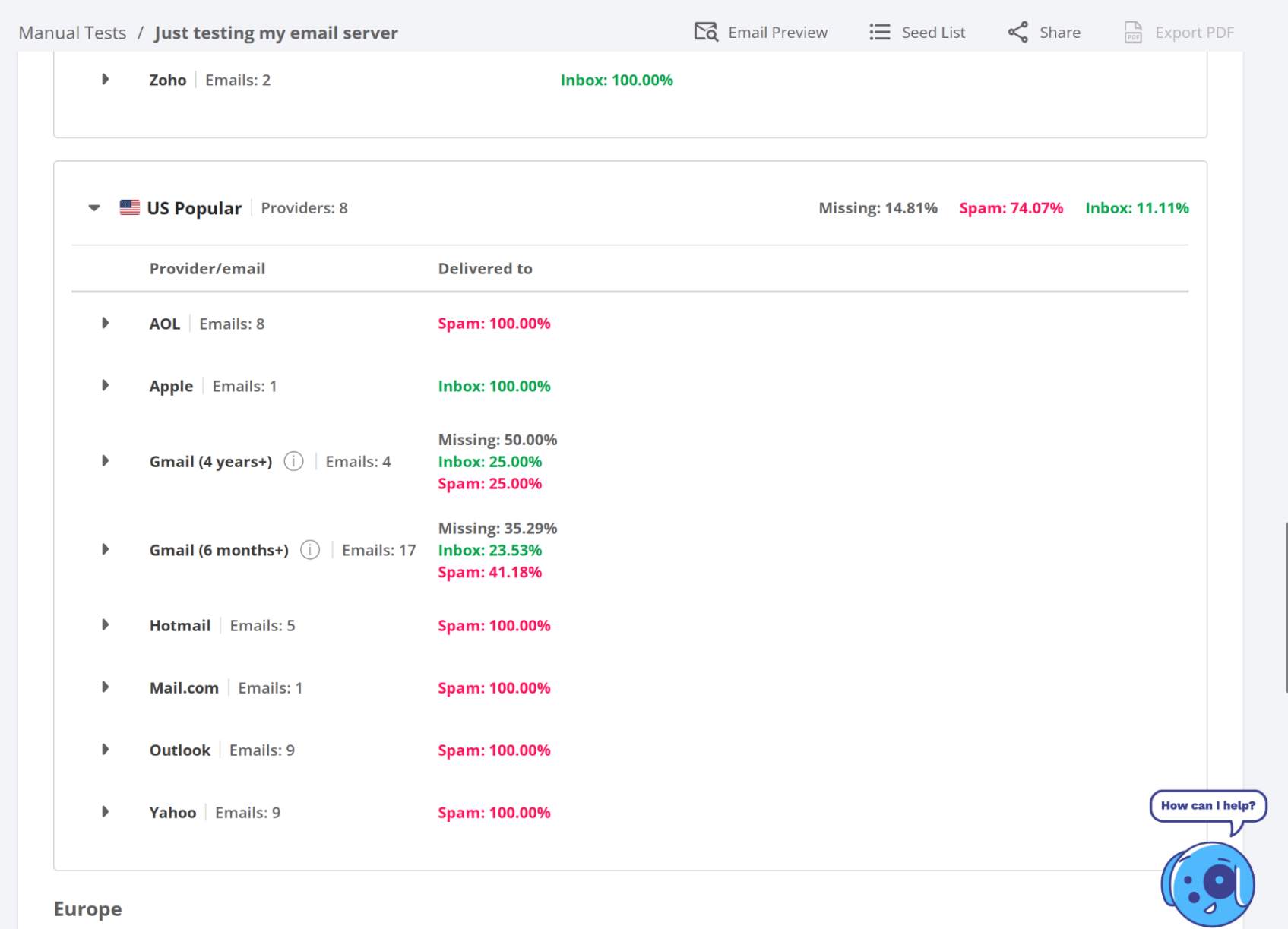Expand the Yahoo provider row
The width and height of the screenshot is (1288, 929).
106,812
